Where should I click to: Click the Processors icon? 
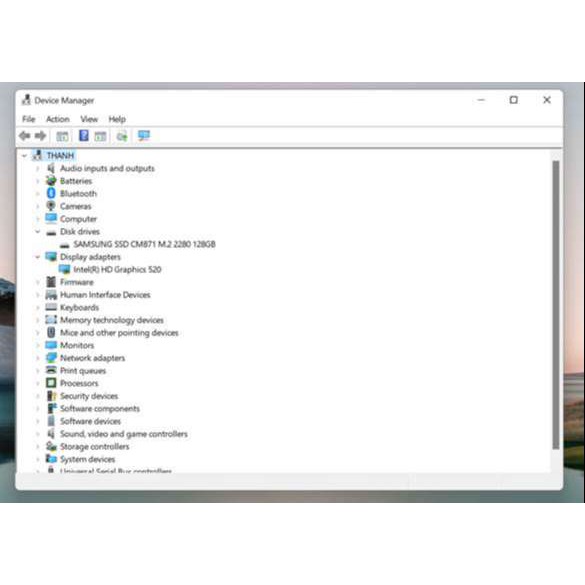tap(51, 383)
